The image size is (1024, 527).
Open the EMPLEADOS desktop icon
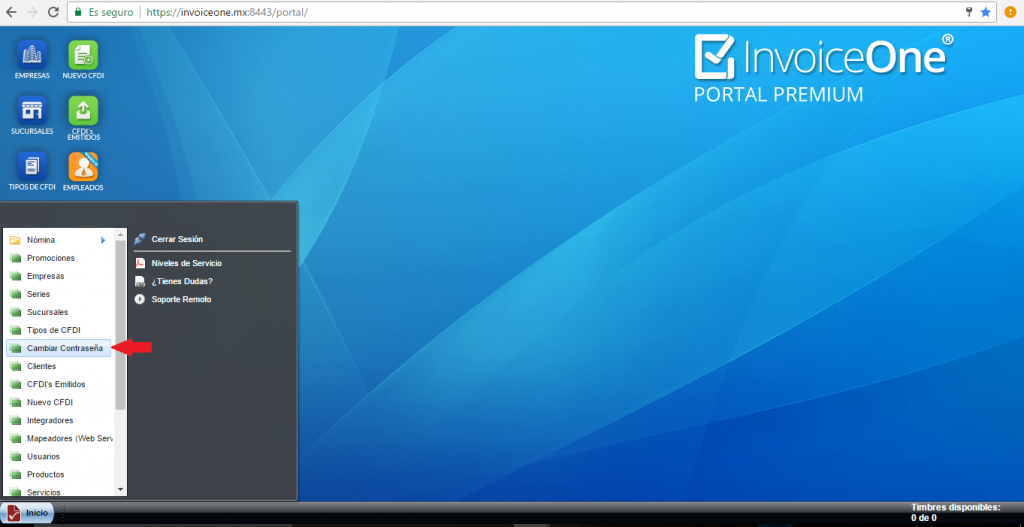click(83, 171)
